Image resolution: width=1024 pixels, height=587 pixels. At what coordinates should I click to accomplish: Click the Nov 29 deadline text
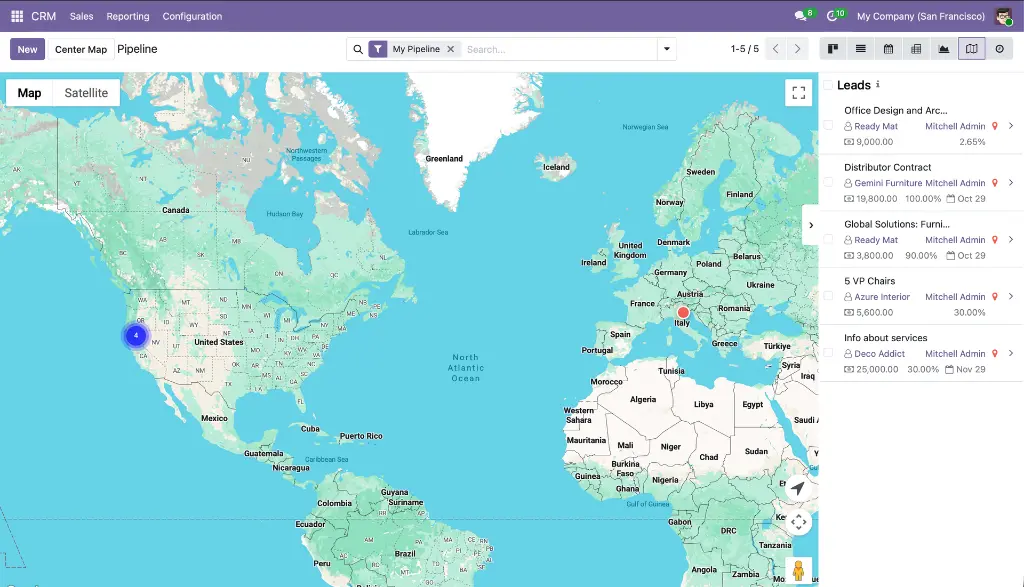click(x=970, y=369)
